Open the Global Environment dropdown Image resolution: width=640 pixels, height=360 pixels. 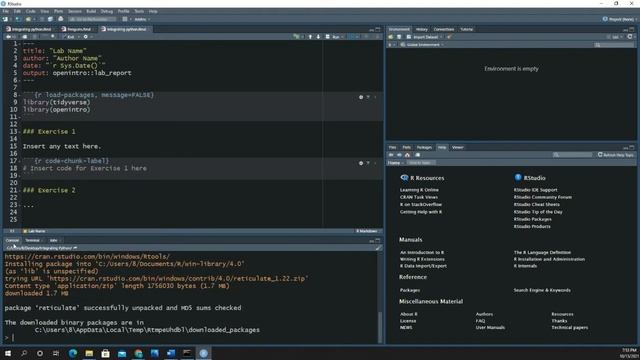pyautogui.click(x=422, y=44)
